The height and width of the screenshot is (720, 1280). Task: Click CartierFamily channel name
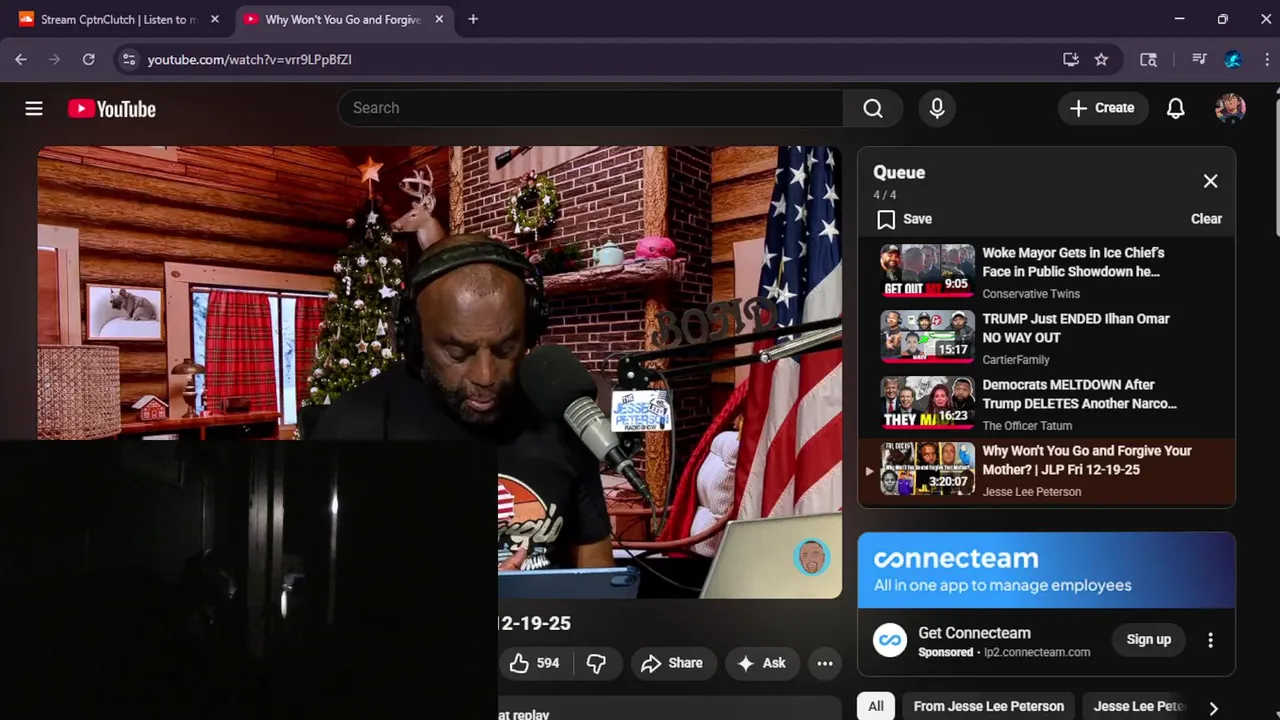point(1016,360)
